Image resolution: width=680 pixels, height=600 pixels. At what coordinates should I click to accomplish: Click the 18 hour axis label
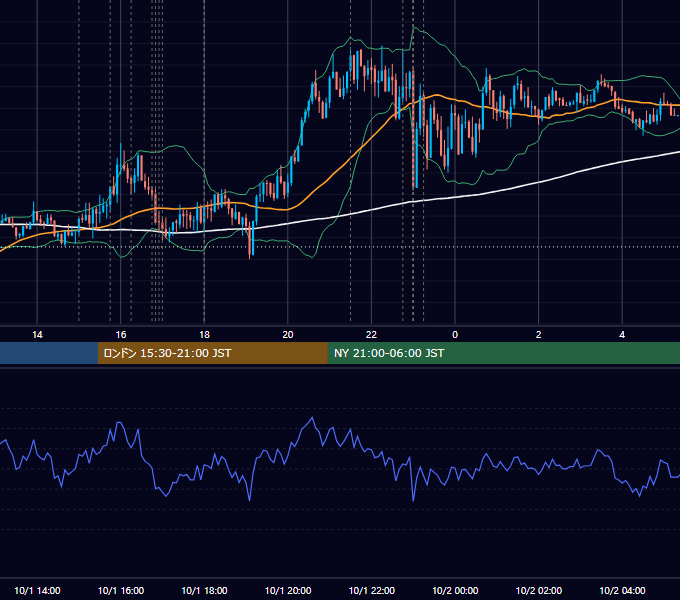point(204,335)
